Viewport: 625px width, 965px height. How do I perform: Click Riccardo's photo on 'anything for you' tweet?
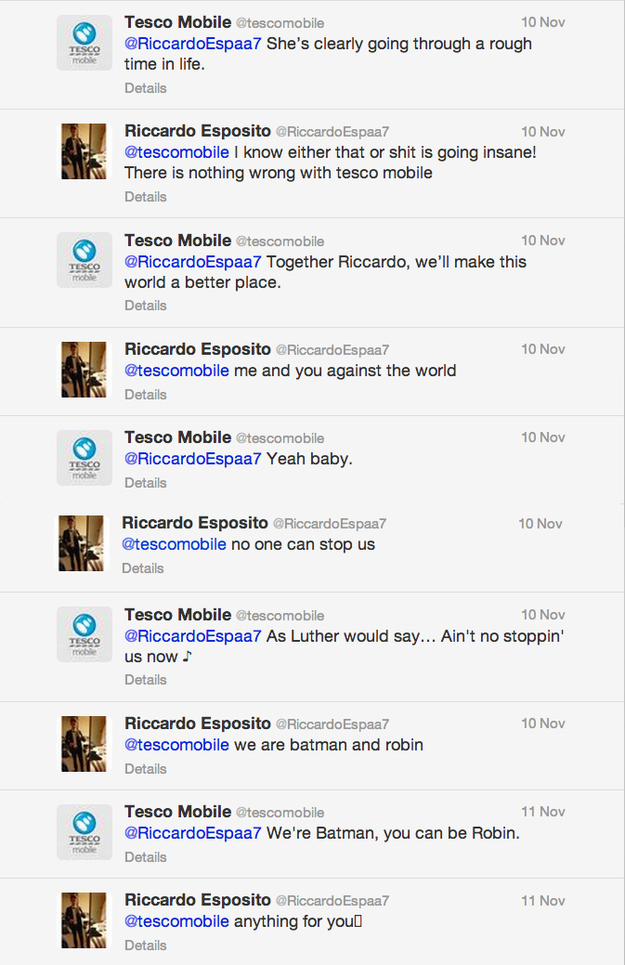[x=84, y=920]
